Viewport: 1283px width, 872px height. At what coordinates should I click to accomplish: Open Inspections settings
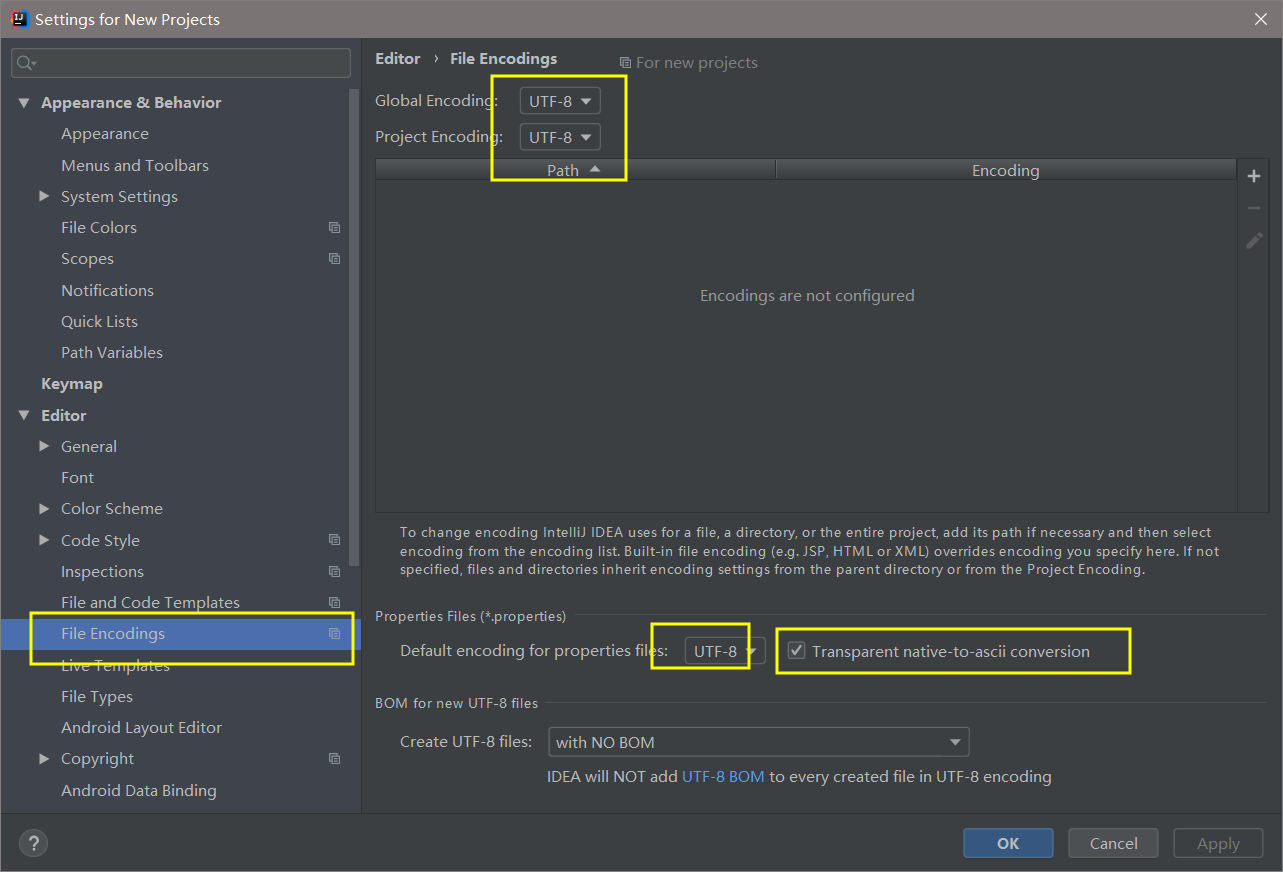pyautogui.click(x=103, y=572)
